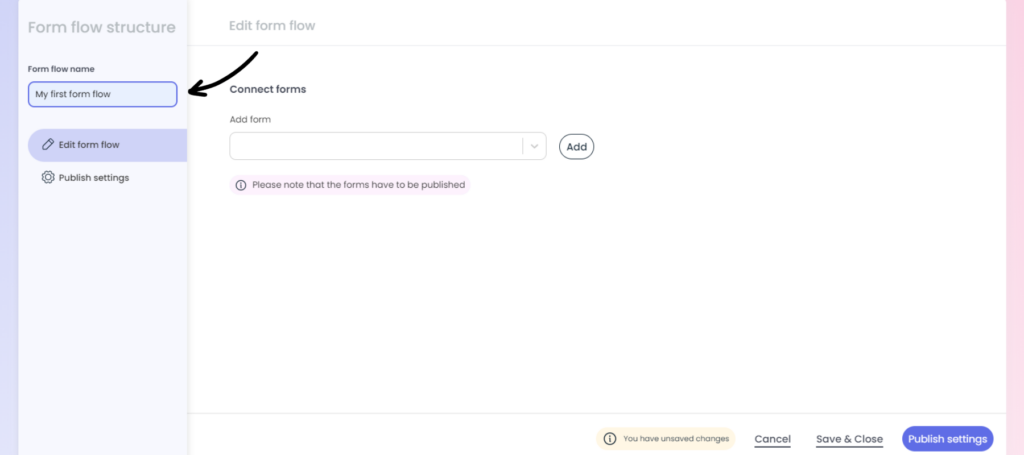Expand the Add form dropdown chevron
The width and height of the screenshot is (1024, 455).
535,146
